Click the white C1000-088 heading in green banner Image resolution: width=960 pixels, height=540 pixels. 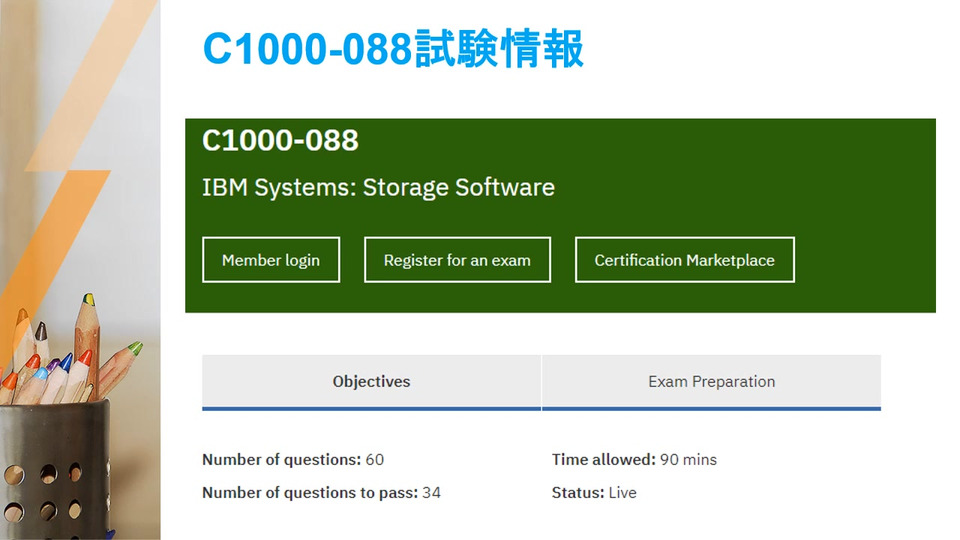[280, 140]
